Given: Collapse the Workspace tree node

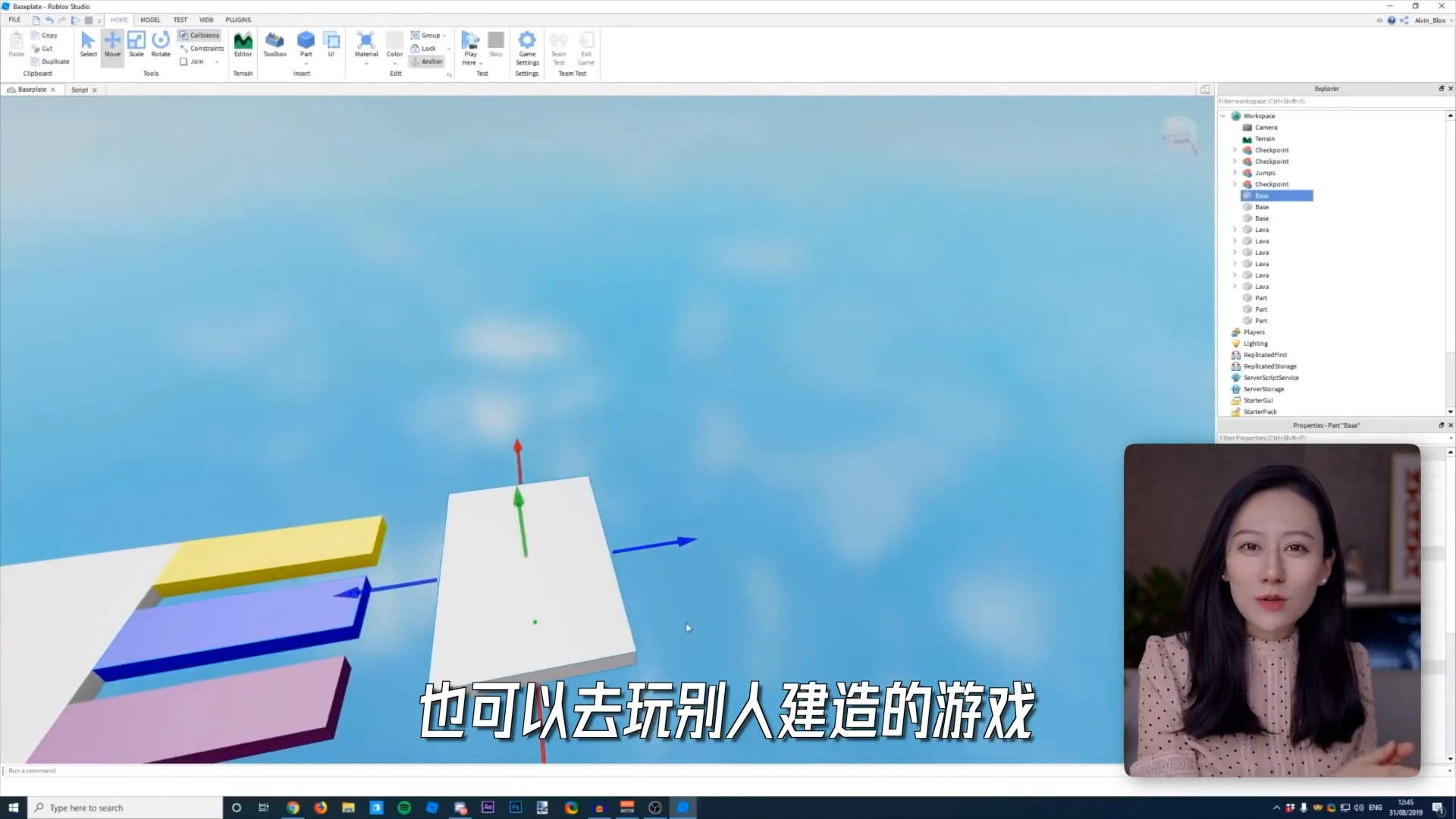Looking at the screenshot, I should click(1223, 116).
